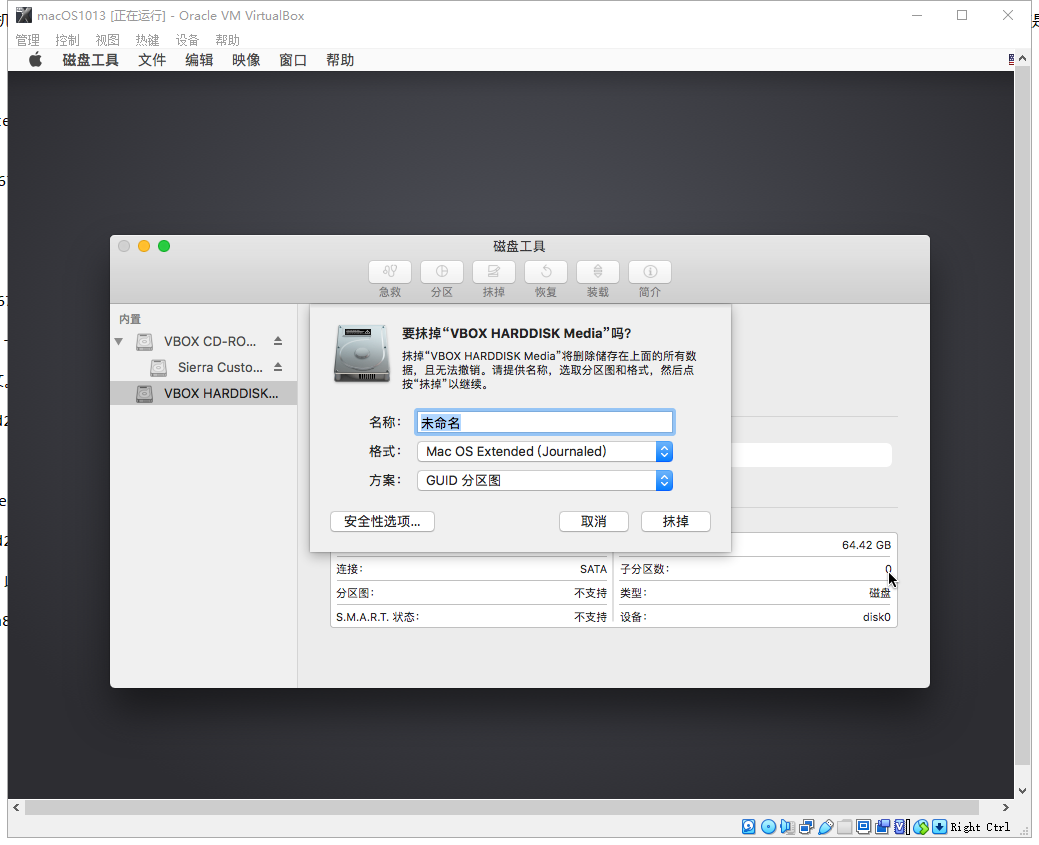Click the VirtualBox USB status icon

pos(826,826)
